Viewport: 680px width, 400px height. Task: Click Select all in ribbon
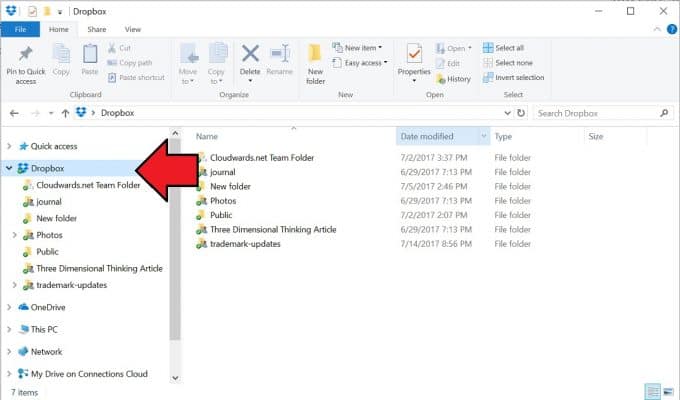[503, 48]
